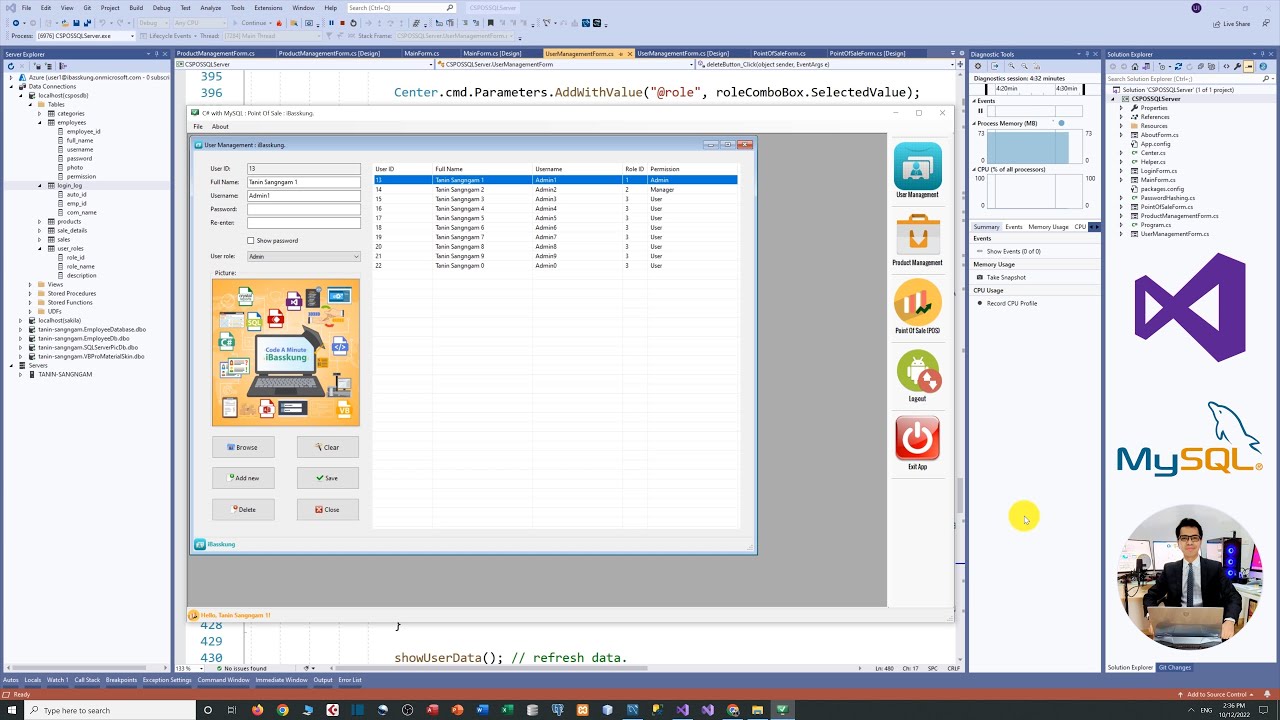
Task: Open the Process dropdown CSPOSSQLServer.exe
Action: [x=84, y=36]
